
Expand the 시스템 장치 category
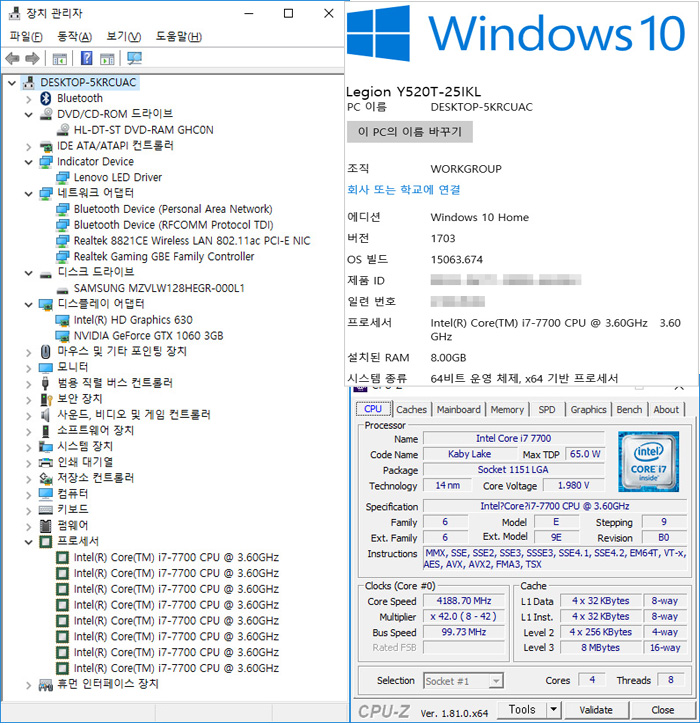tap(29, 447)
